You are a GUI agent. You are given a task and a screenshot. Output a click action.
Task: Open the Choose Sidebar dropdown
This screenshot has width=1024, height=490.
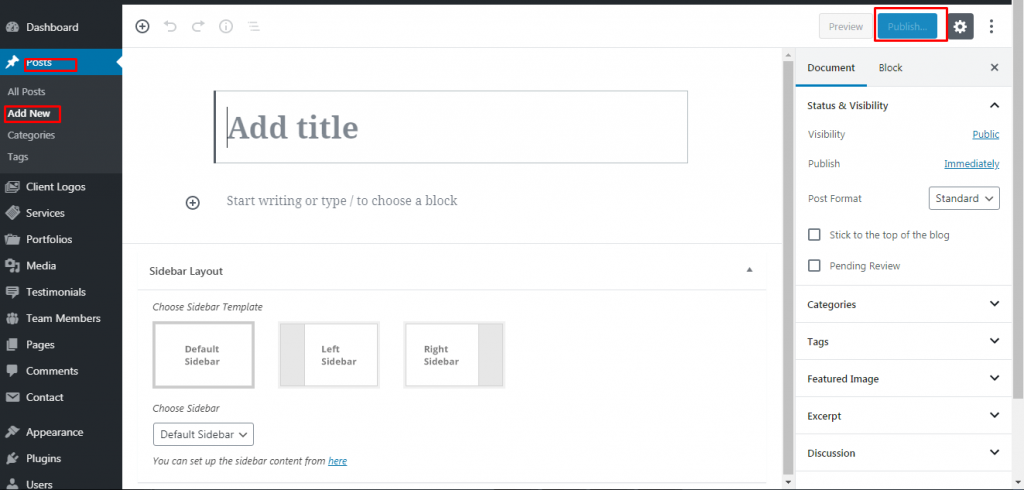(203, 434)
